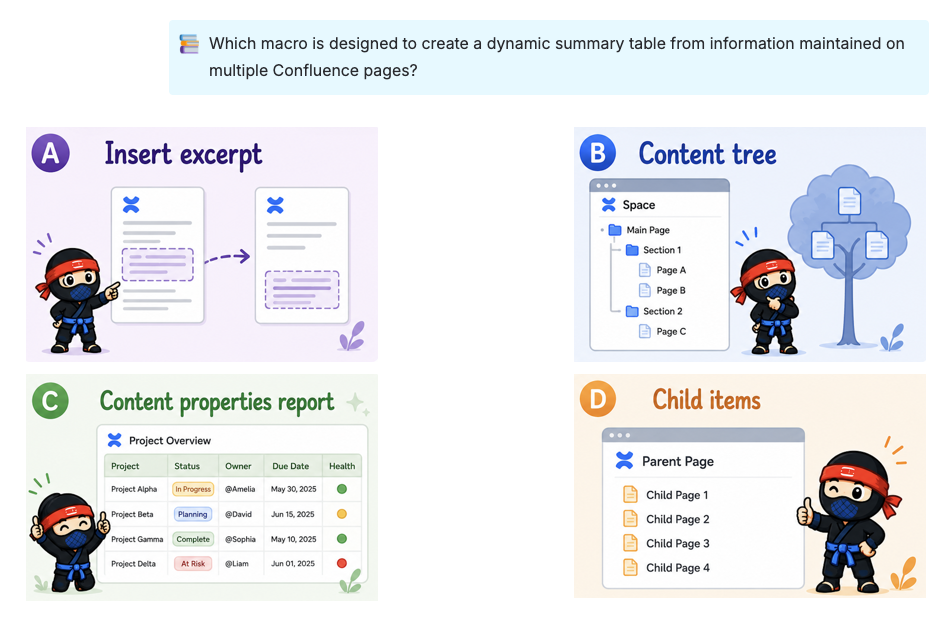Click the orange D answer badge
The height and width of the screenshot is (634, 950).
[597, 400]
